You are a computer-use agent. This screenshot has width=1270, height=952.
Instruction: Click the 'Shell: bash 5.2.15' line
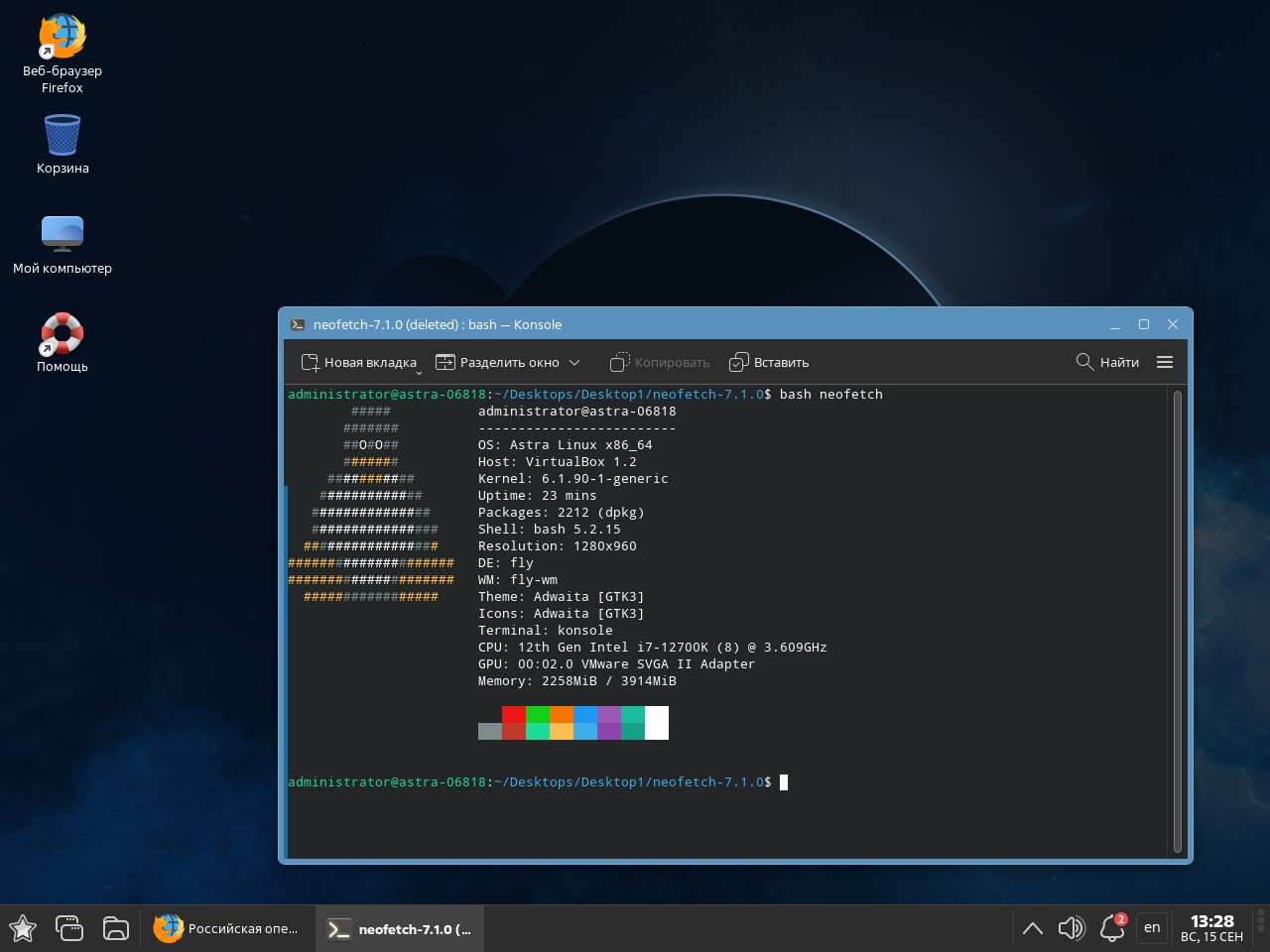pos(550,530)
